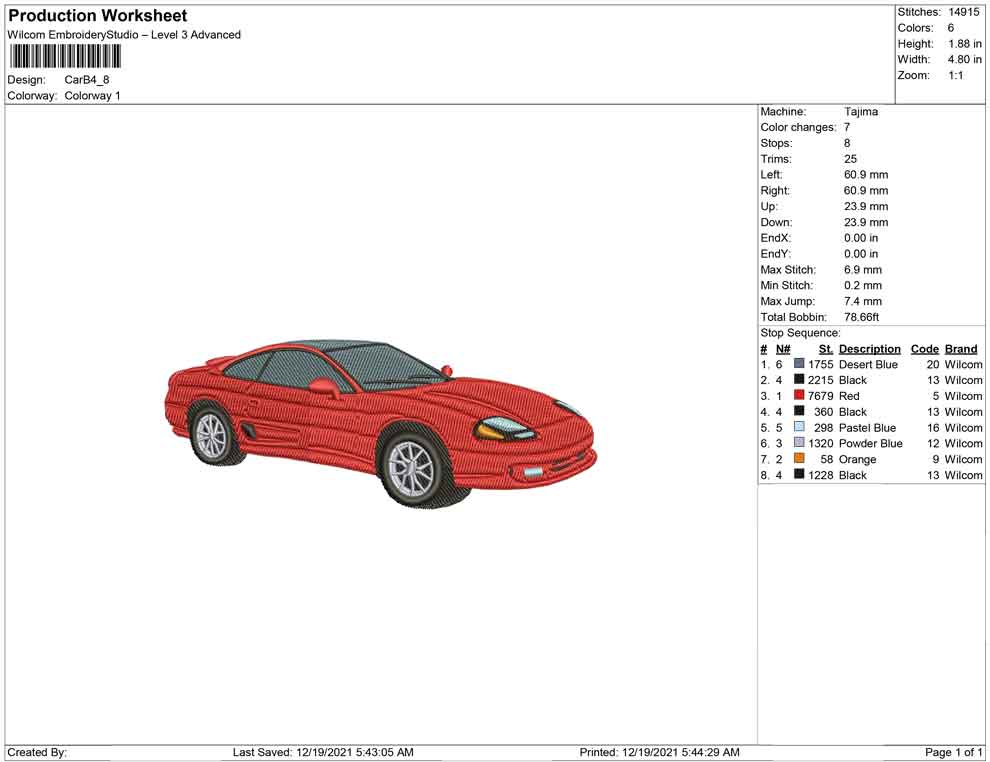Click Black swatch with 360 stitches
990x762 pixels.
799,412
